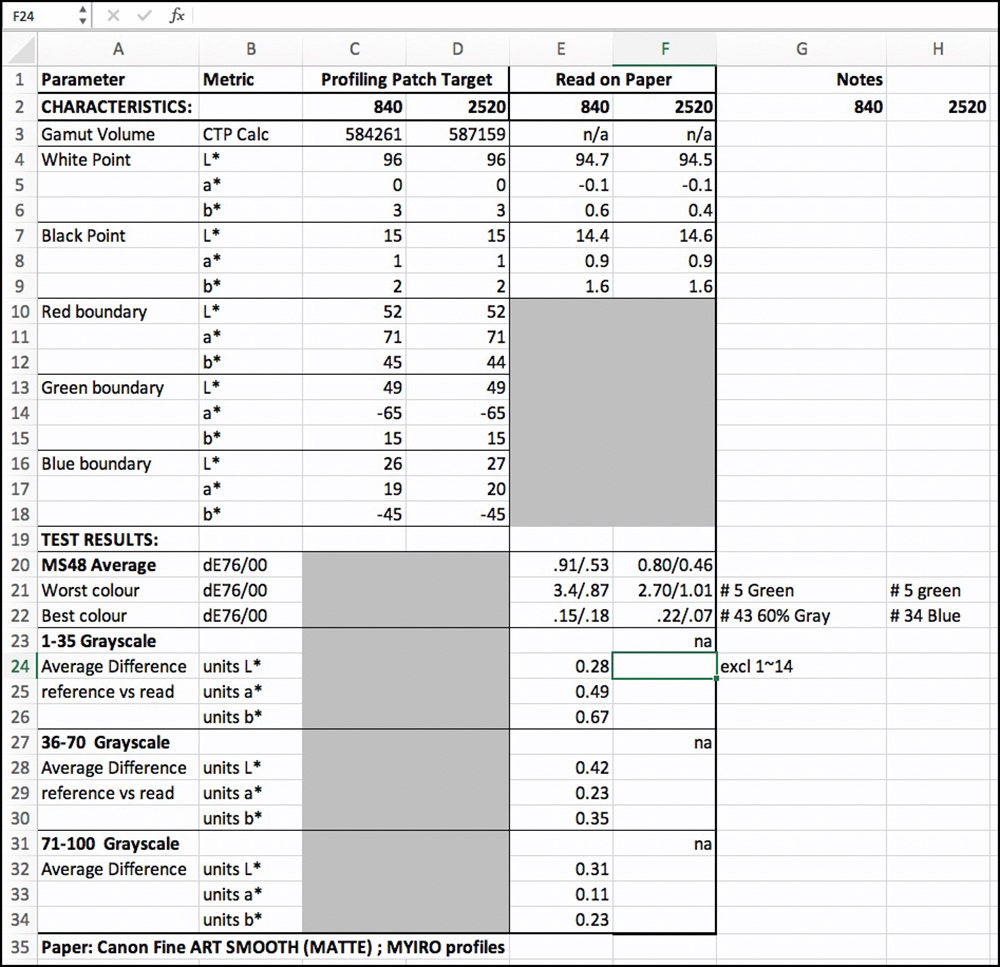
Task: Select row 24 via its row number
Action: tap(19, 666)
